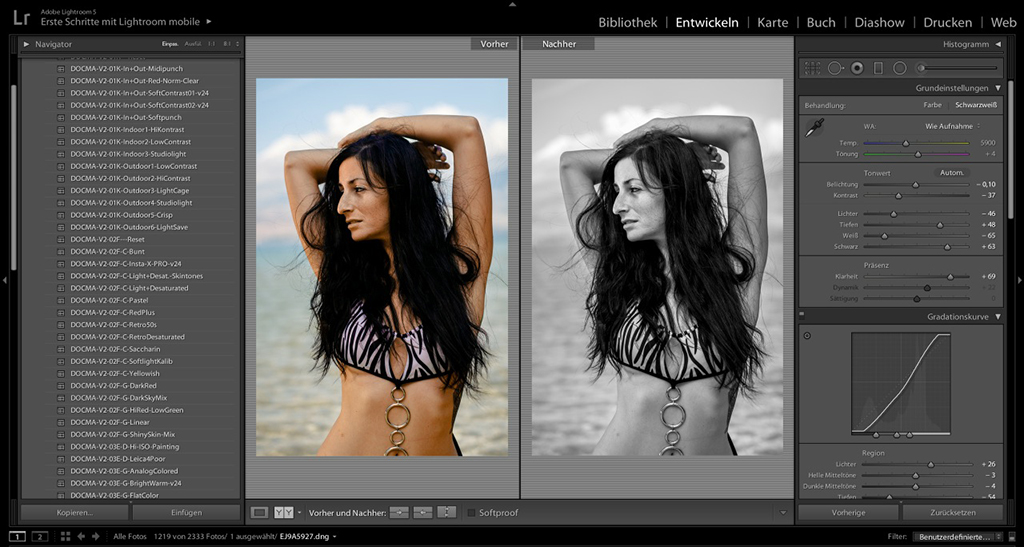Open the Web module
Viewport: 1024px width, 547px height.
pyautogui.click(x=1004, y=22)
